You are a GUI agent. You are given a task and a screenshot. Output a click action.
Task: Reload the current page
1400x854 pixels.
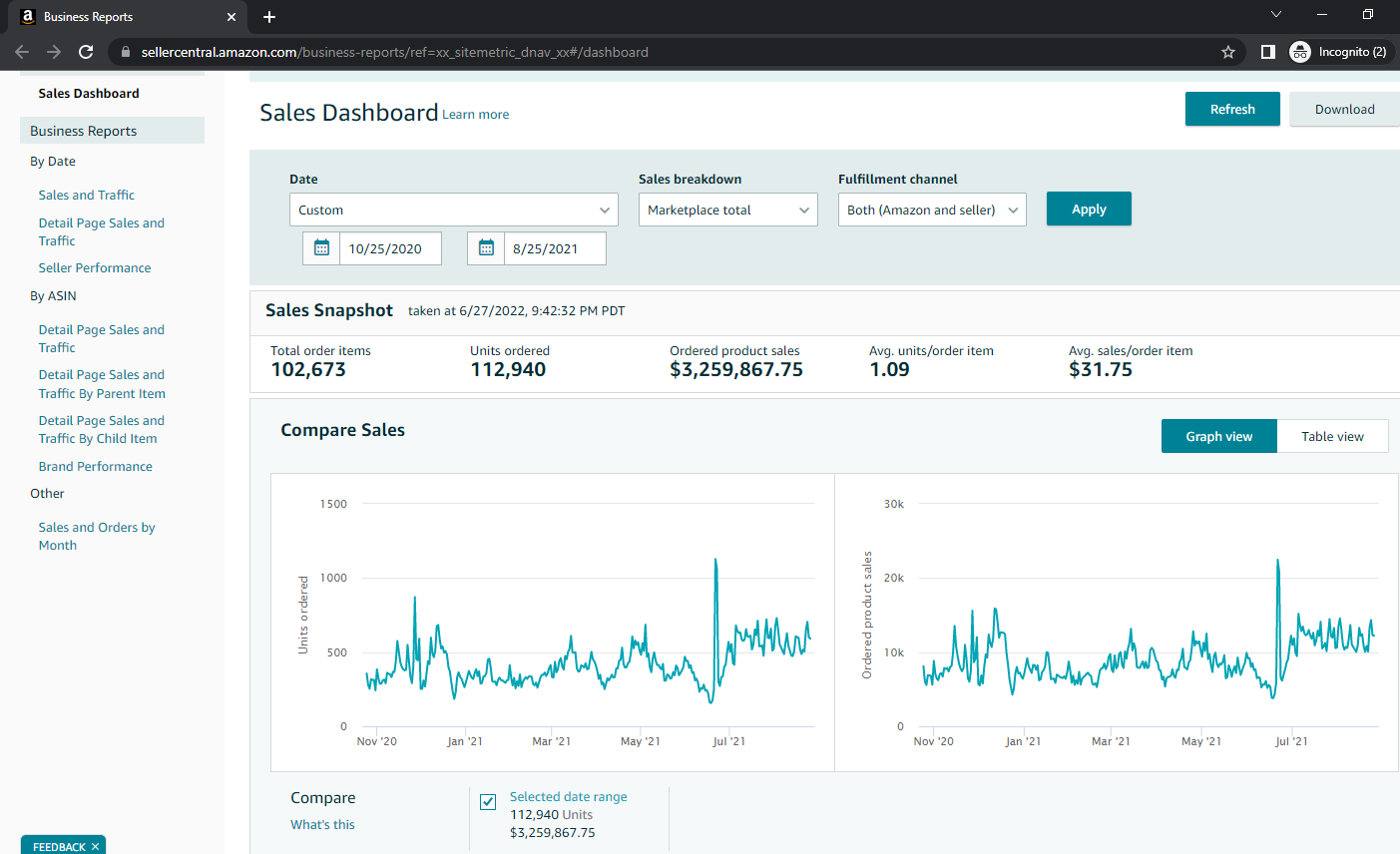coord(86,52)
